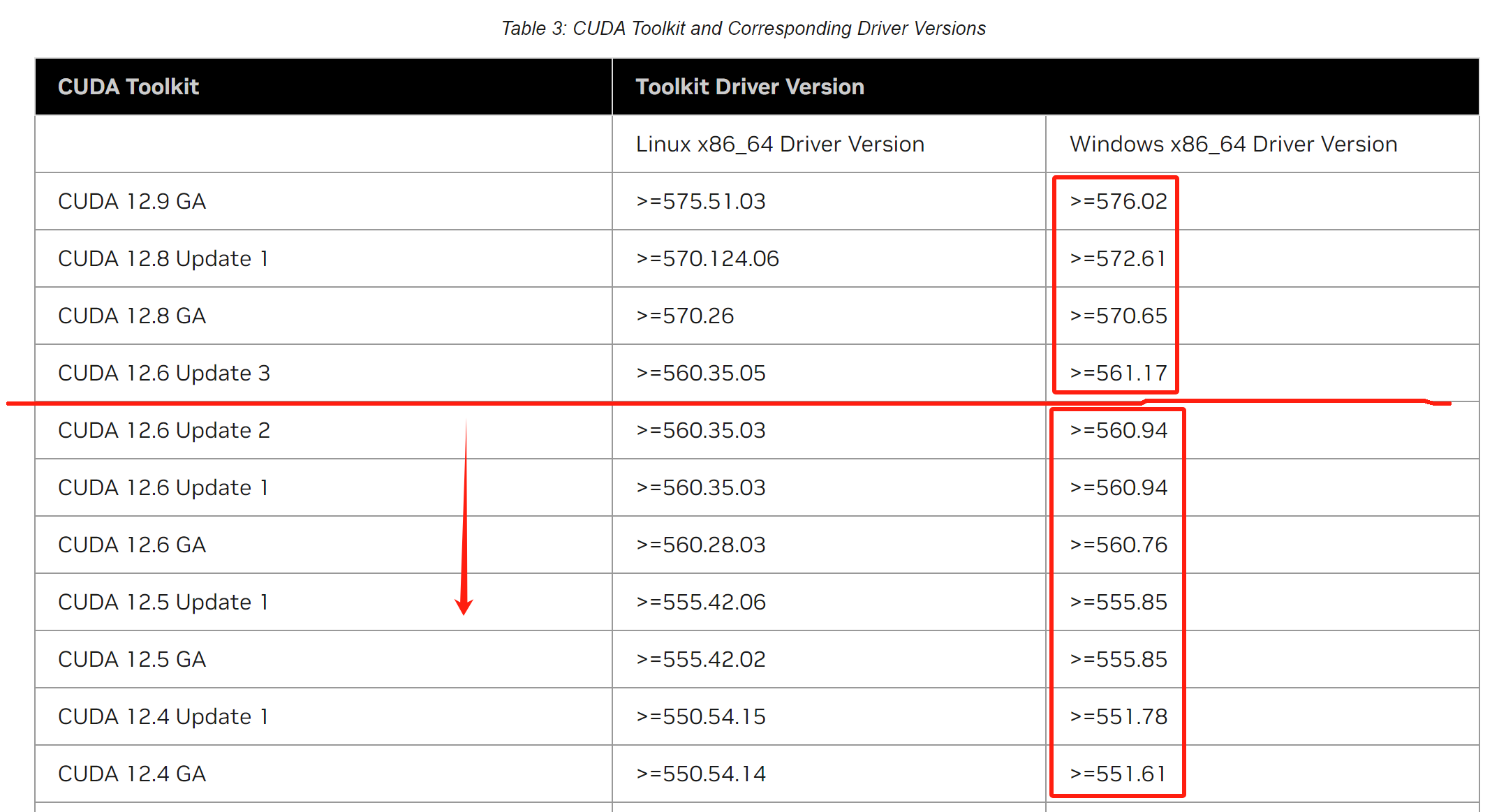Viewport: 1506px width, 812px height.
Task: Click the Linux driver value >=570.124.06
Action: click(x=707, y=258)
